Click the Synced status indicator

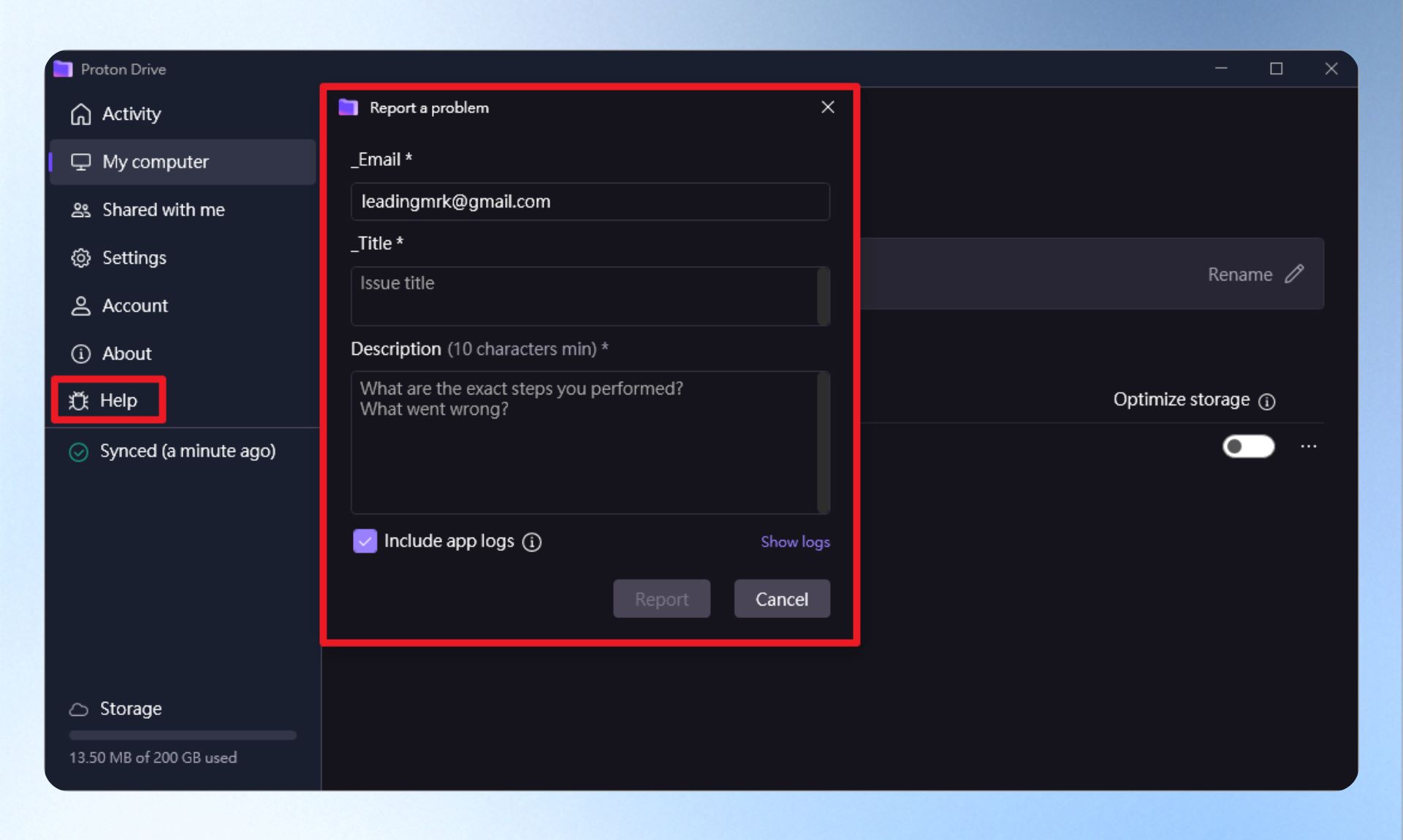click(172, 451)
